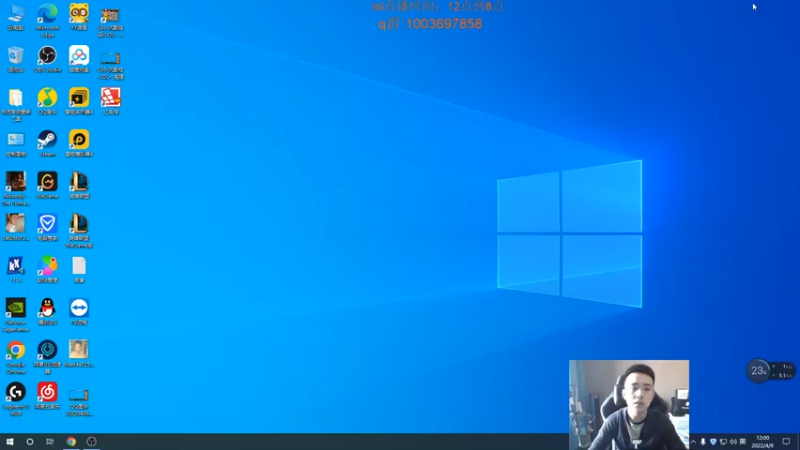Open the colorful pinwheel desktop icon
The image size is (800, 450).
pyautogui.click(x=47, y=270)
